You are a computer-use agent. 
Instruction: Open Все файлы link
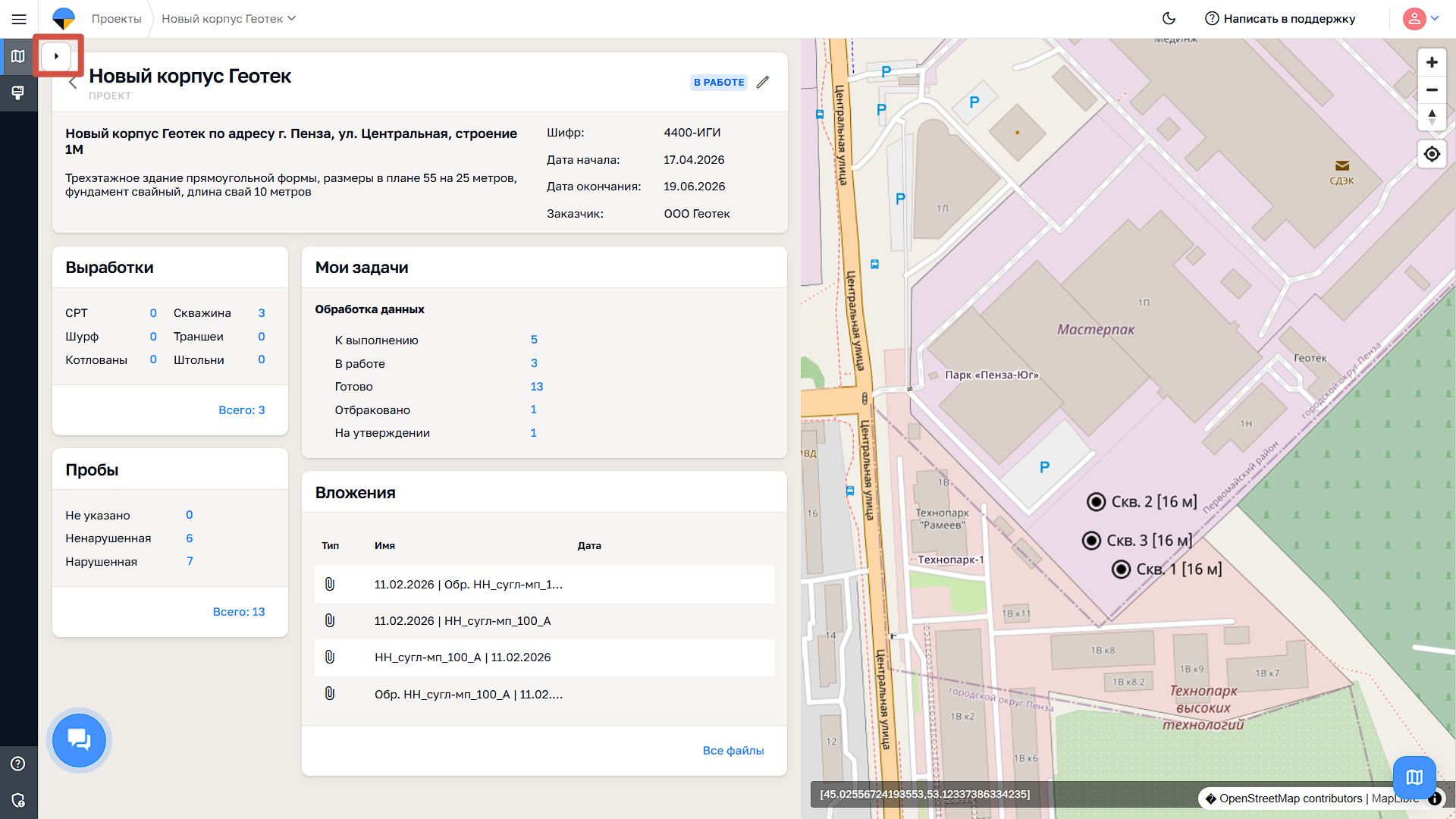(x=733, y=750)
